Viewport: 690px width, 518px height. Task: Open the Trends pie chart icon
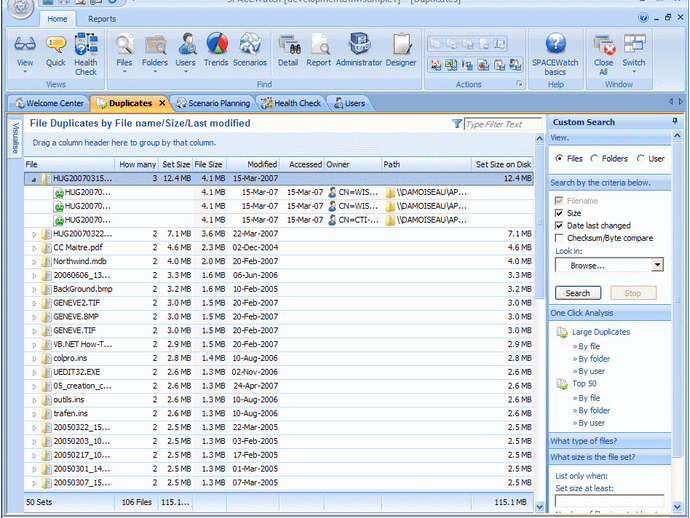pyautogui.click(x=217, y=43)
